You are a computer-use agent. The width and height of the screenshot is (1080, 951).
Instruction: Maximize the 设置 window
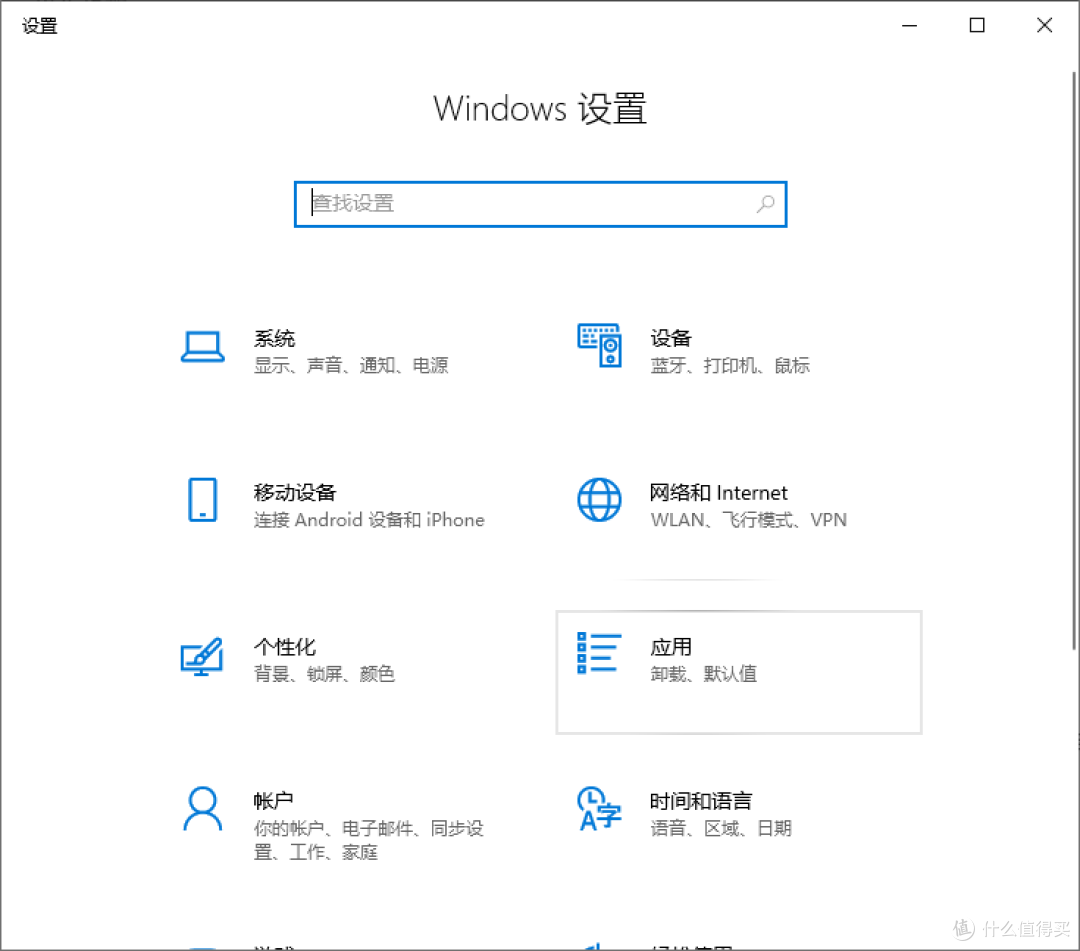point(977,25)
